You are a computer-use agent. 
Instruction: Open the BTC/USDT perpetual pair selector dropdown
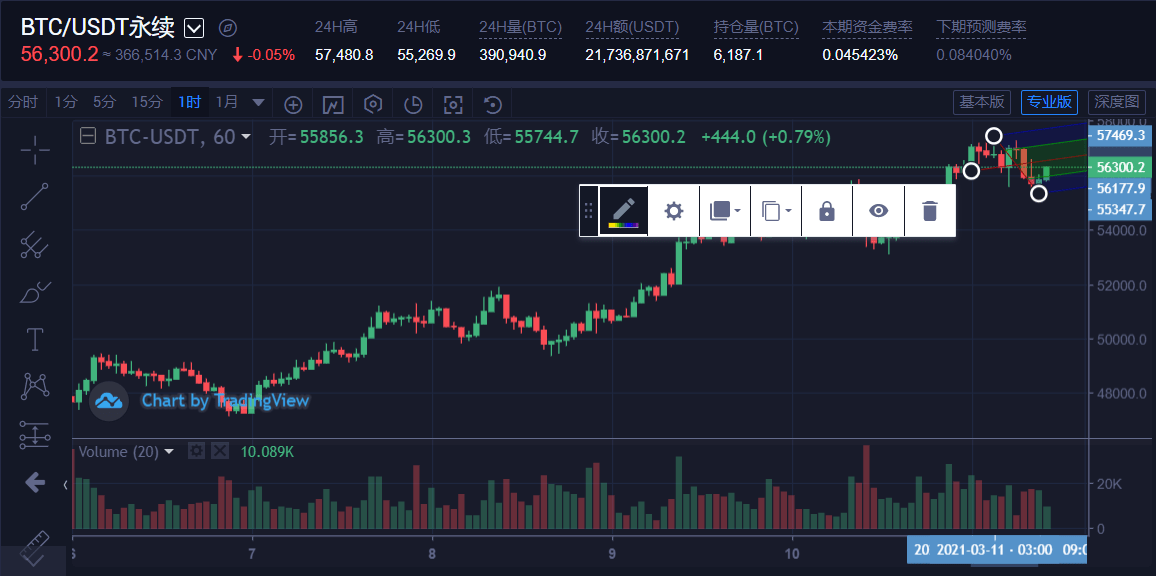point(194,28)
